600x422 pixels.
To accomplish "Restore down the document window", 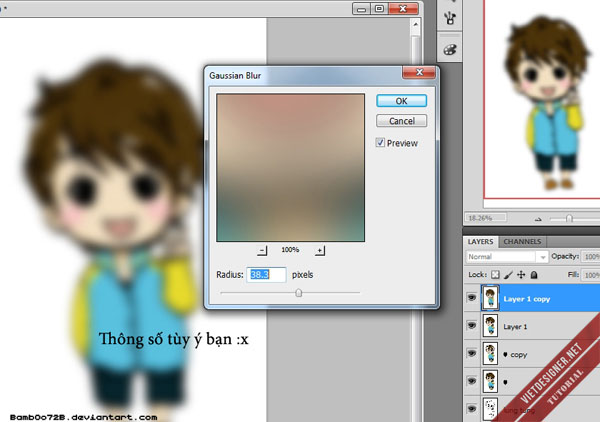I will 379,8.
